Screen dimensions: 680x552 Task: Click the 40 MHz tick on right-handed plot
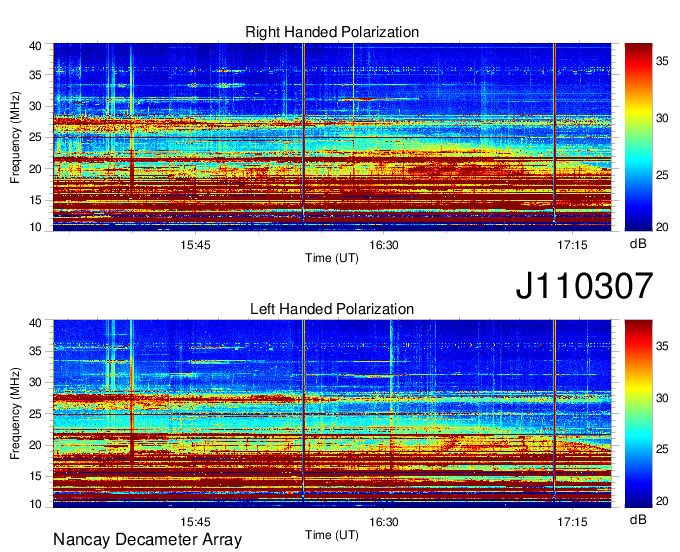pyautogui.click(x=35, y=46)
